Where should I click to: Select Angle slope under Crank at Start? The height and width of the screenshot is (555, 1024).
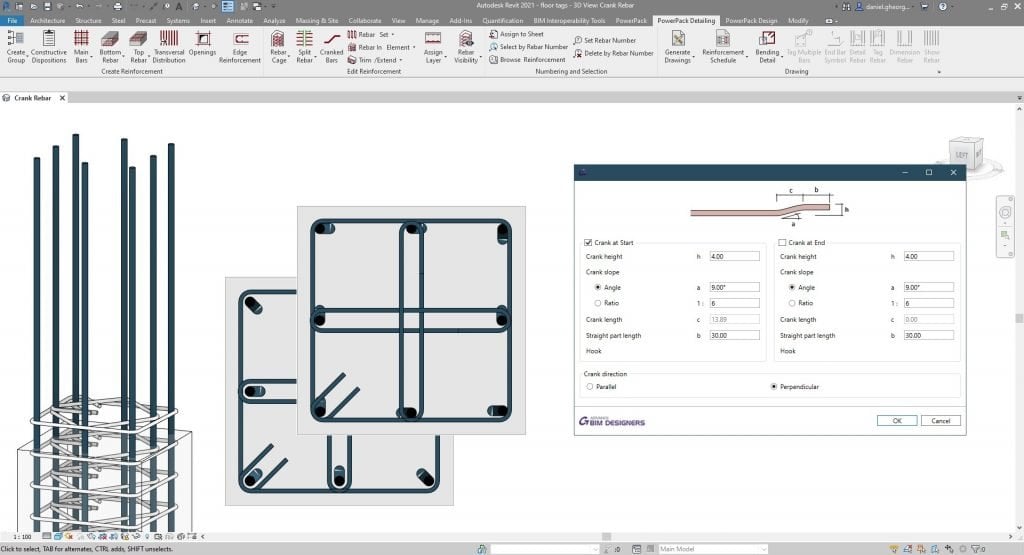point(598,287)
